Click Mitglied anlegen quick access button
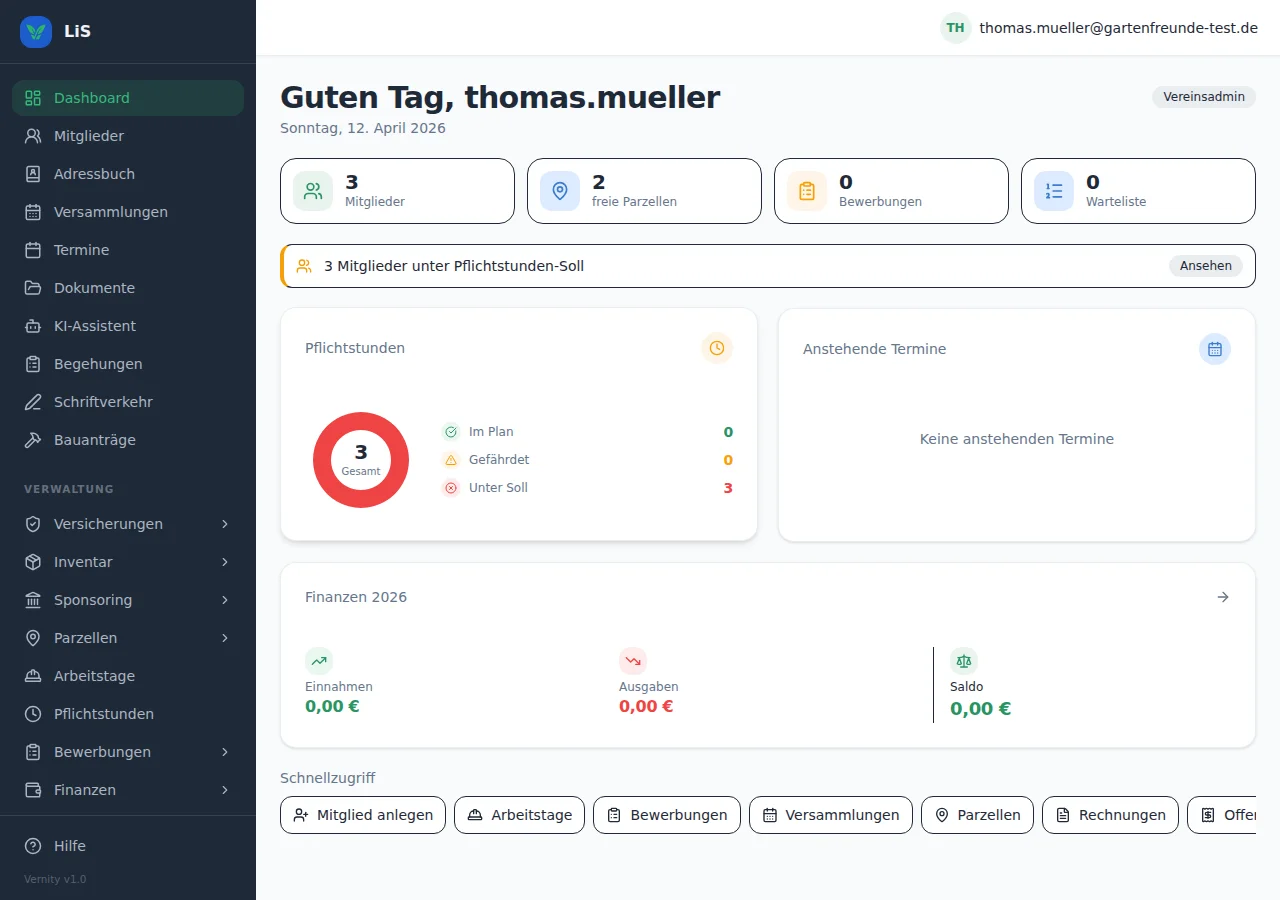The width and height of the screenshot is (1280, 900). (363, 815)
